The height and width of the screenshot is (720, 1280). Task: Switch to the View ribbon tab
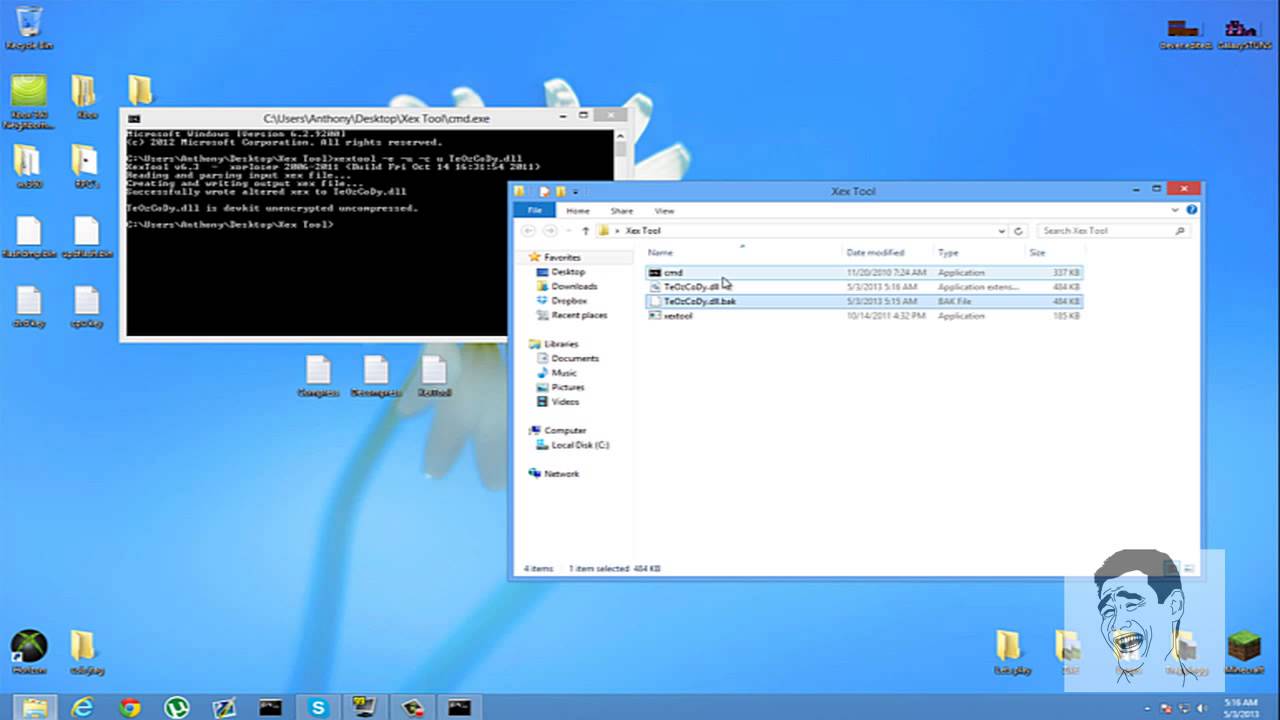click(x=664, y=211)
